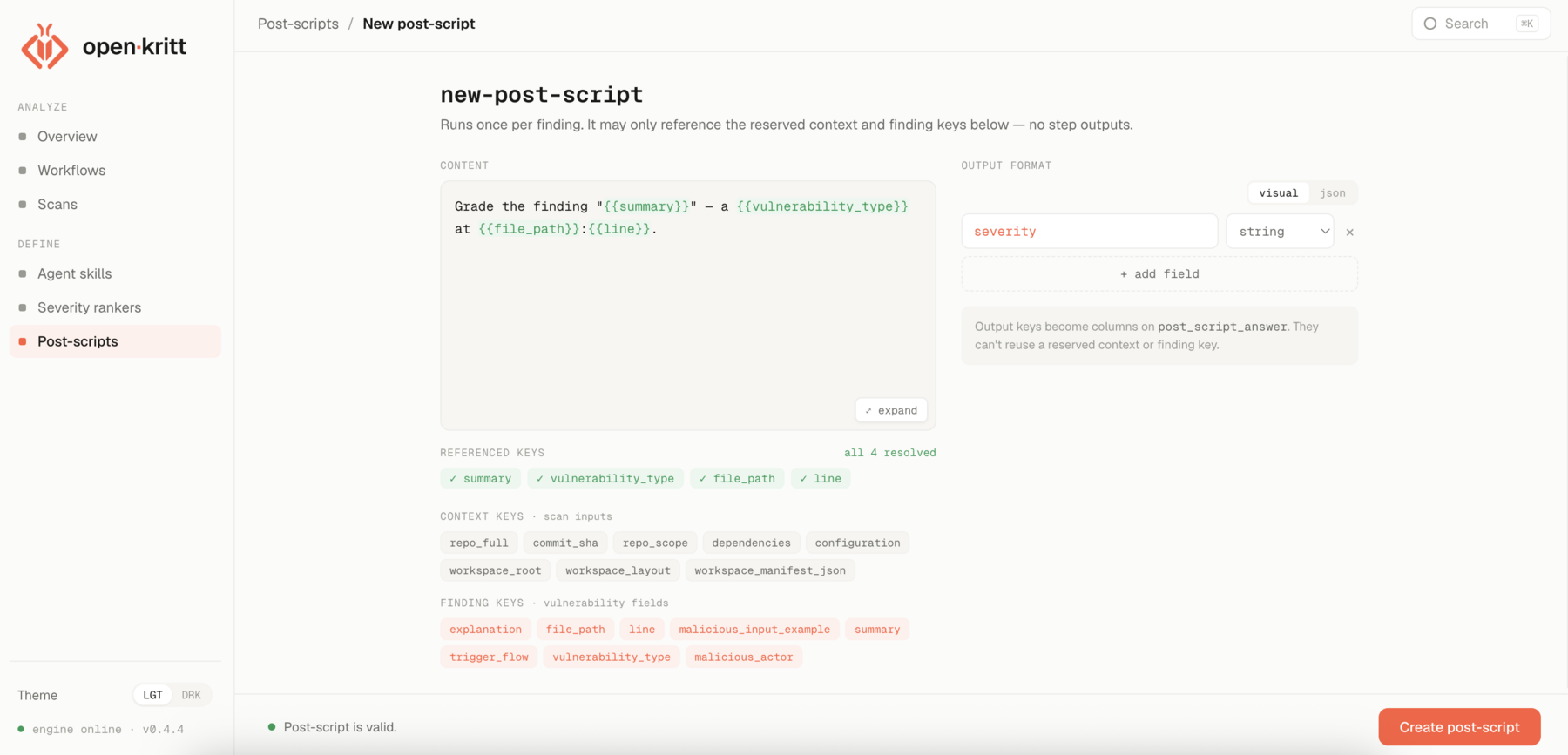The width and height of the screenshot is (1568, 755).
Task: Click the {{line}} token in content
Action: 618,229
